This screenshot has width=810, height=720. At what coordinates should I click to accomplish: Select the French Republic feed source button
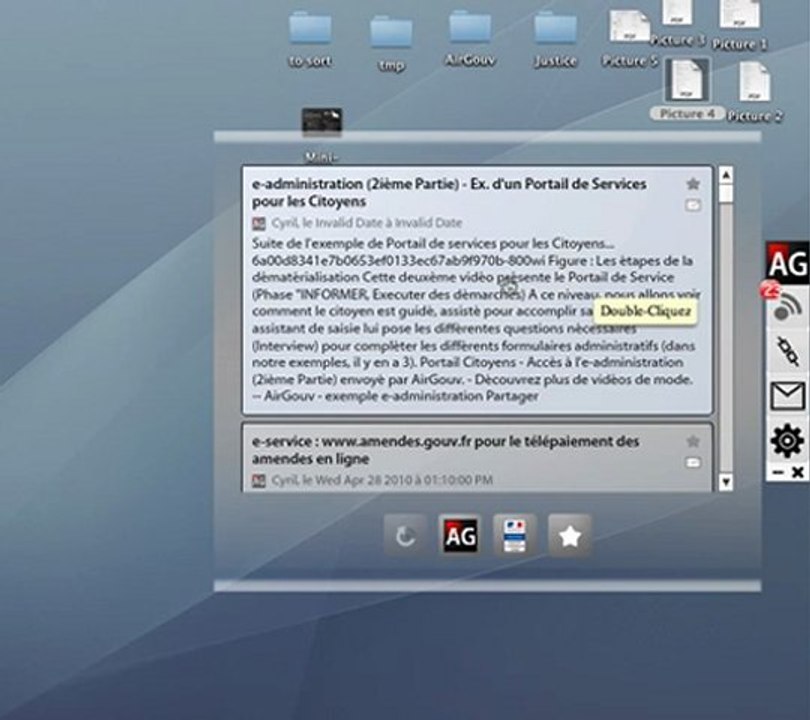click(515, 535)
